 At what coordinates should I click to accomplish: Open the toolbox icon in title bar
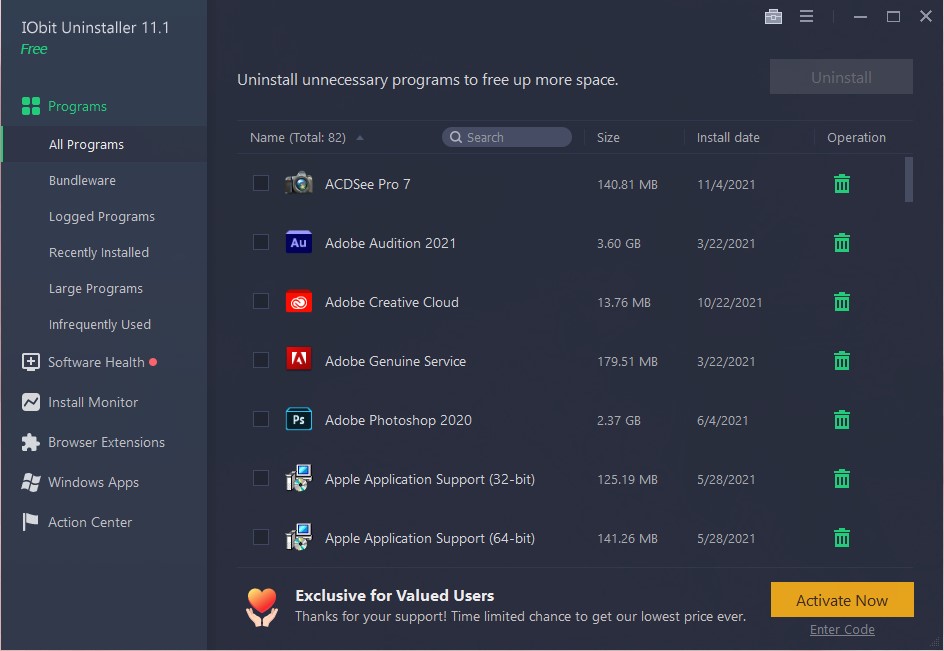772,16
